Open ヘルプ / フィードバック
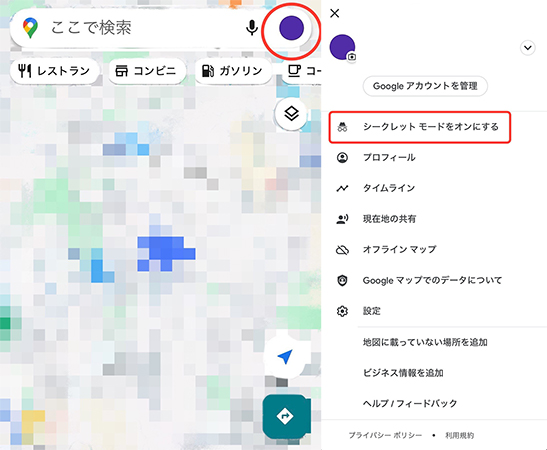 pyautogui.click(x=410, y=403)
